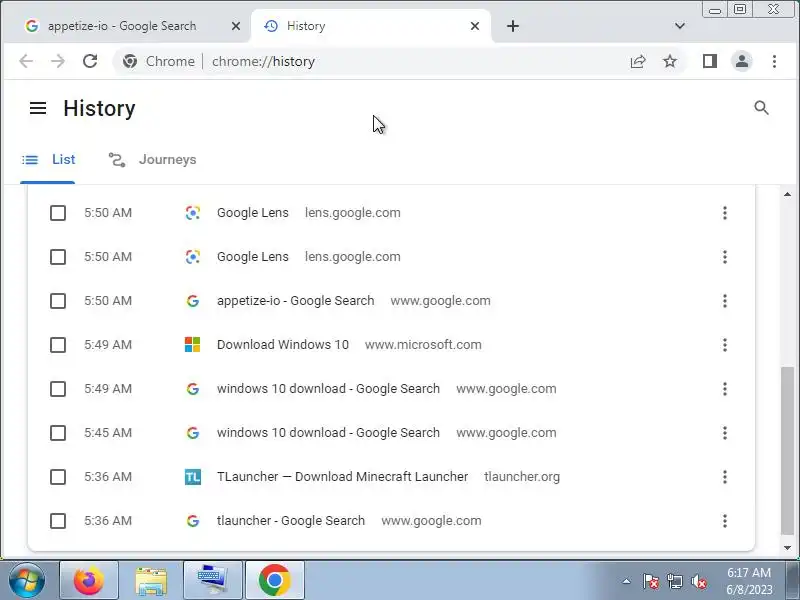Open more actions for 5:45 AM windows 10 download search
Viewport: 800px width, 600px height.
(724, 433)
